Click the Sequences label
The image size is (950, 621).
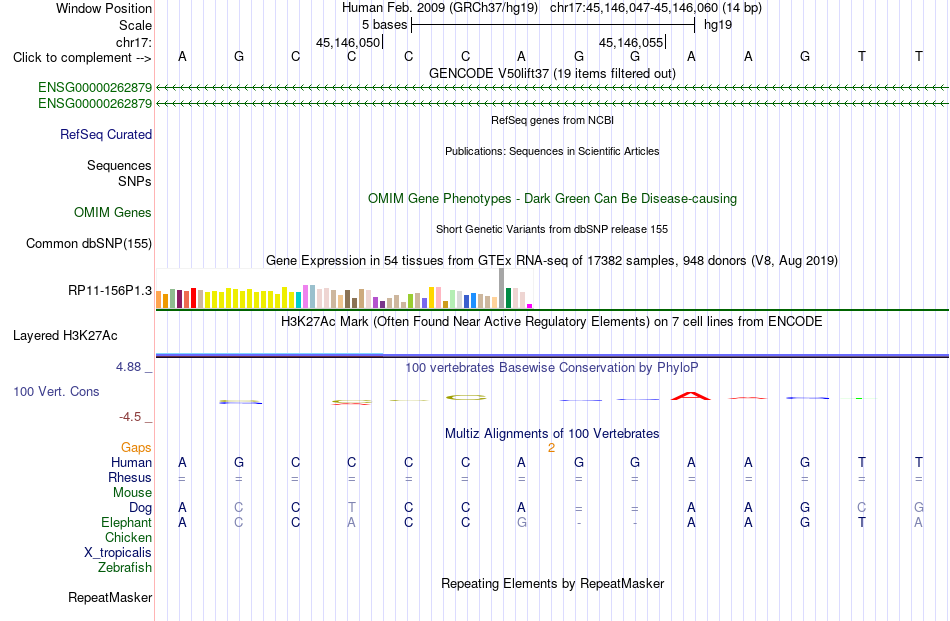pos(119,165)
